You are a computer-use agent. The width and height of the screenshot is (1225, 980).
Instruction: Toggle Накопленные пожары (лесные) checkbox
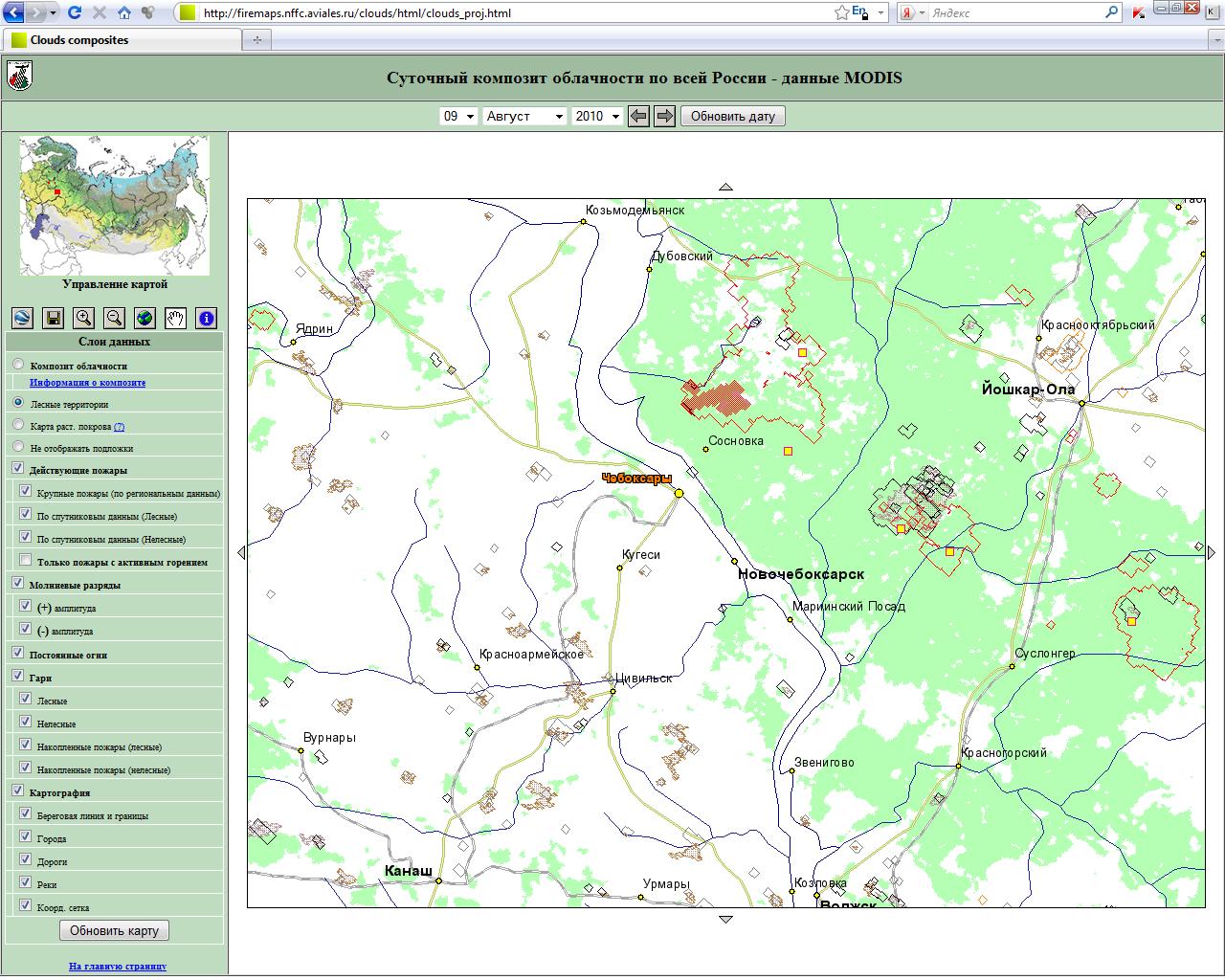click(x=26, y=745)
